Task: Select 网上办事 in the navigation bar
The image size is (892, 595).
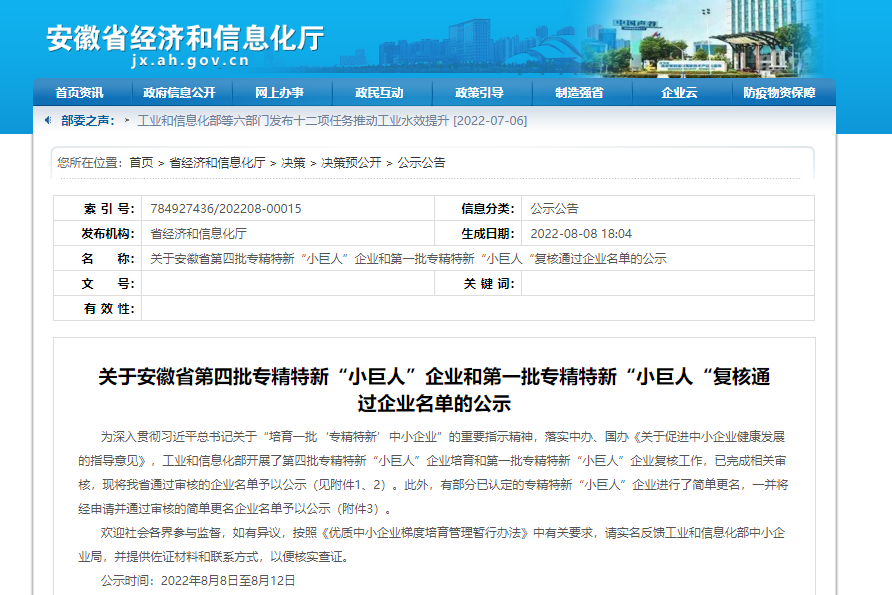Action: point(279,93)
